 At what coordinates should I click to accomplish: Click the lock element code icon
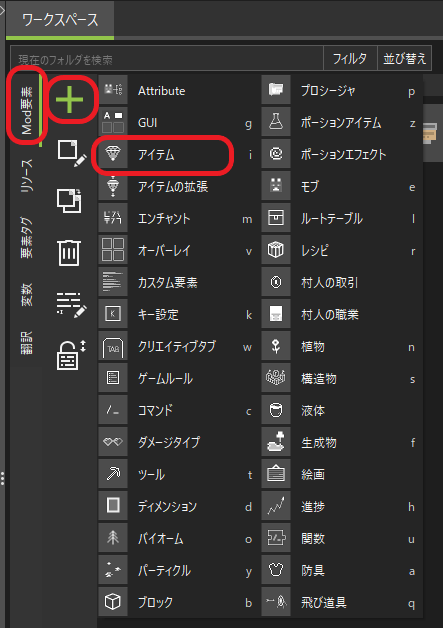click(71, 355)
